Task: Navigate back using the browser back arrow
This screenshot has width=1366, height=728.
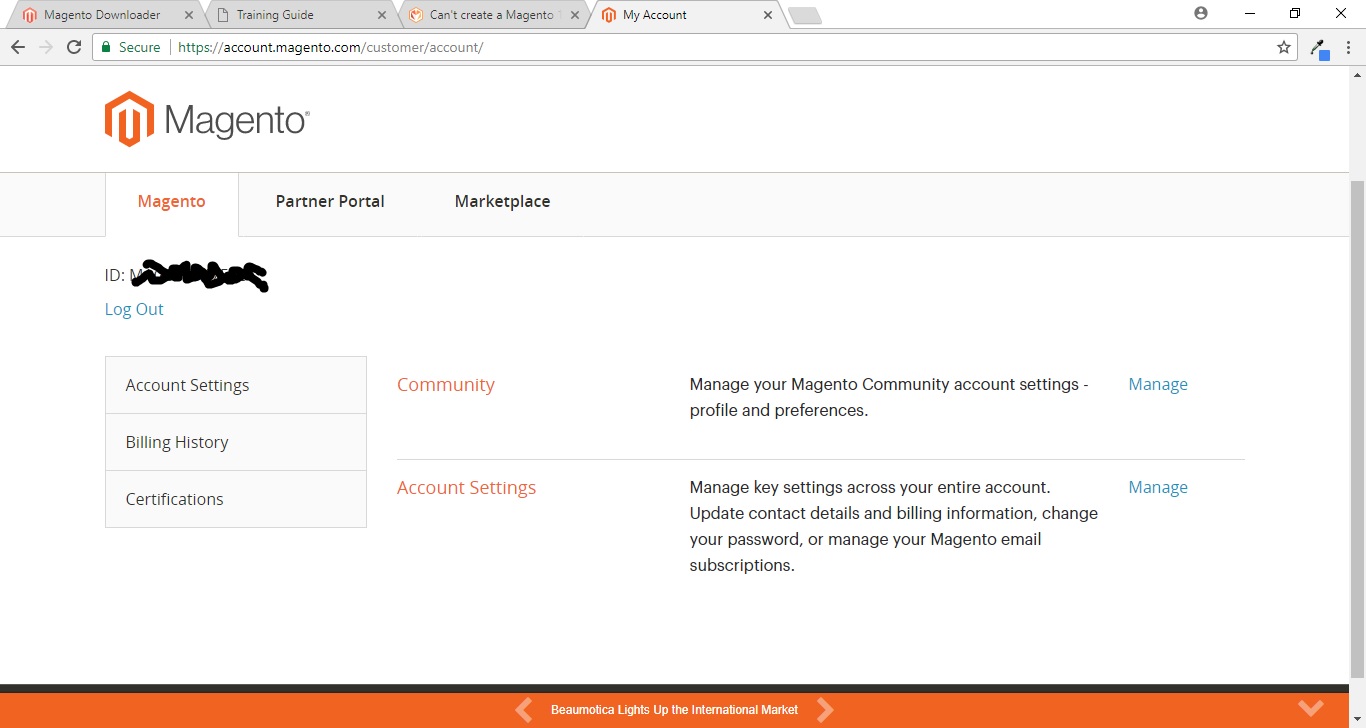Action: tap(17, 47)
